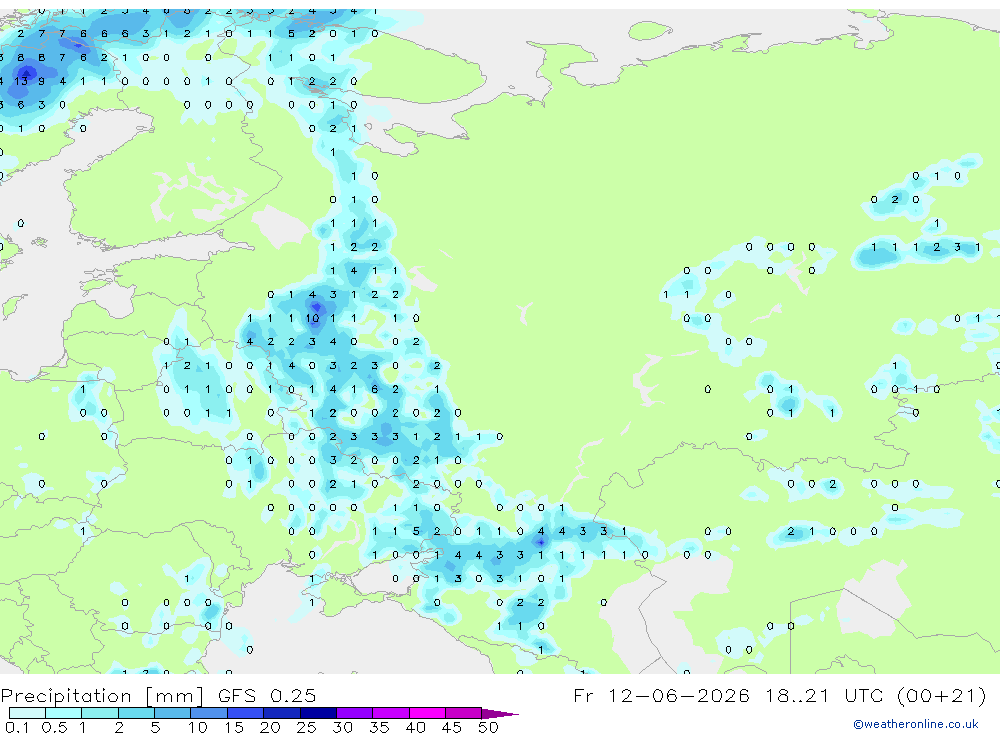Select the 2–5 mm legend color swatch
1000x733 pixels.
(136, 713)
